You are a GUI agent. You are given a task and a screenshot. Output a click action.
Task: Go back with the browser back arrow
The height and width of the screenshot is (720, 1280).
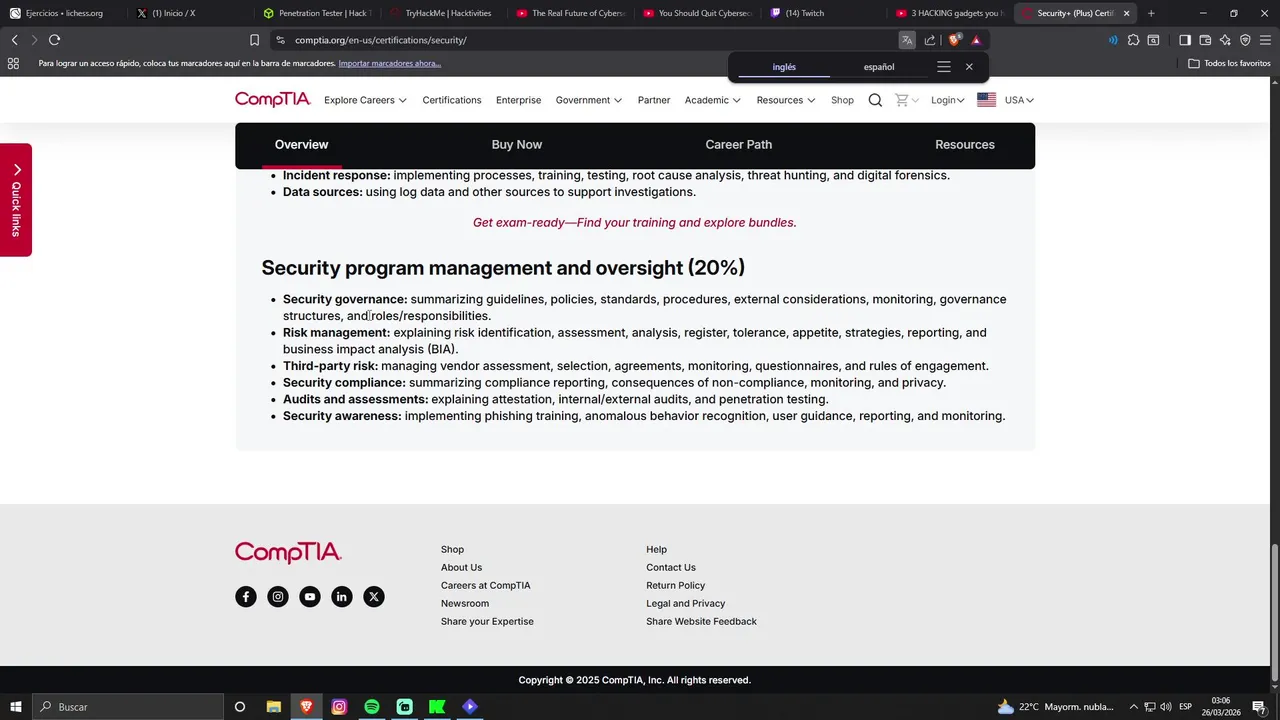(14, 40)
